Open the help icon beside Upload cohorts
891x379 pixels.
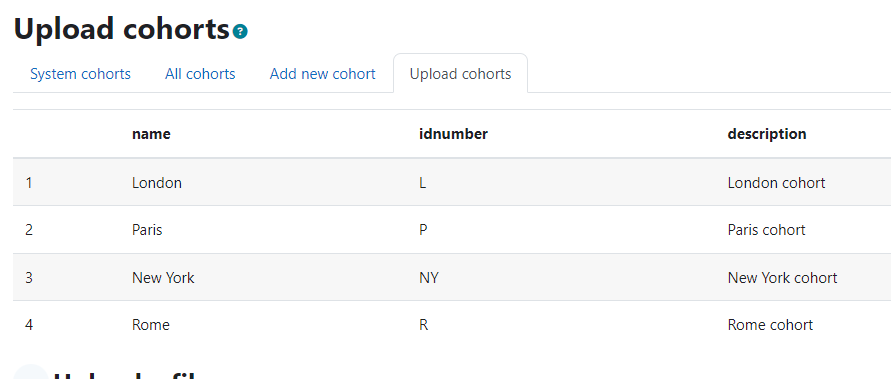click(x=240, y=31)
